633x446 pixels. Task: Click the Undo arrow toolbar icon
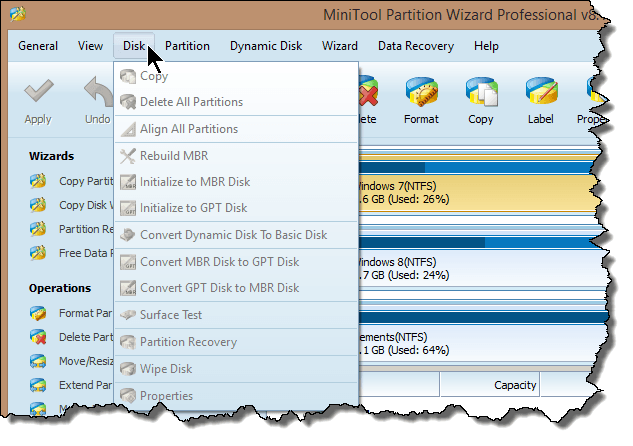98,92
